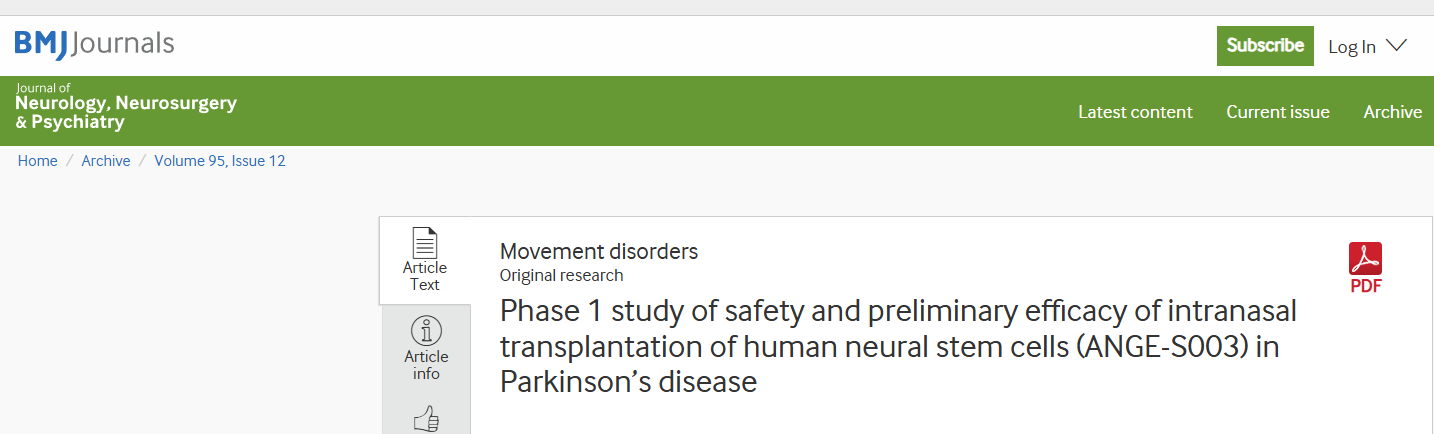Download the article via red PDF icon
Viewport: 1434px width, 434px height.
(1365, 259)
